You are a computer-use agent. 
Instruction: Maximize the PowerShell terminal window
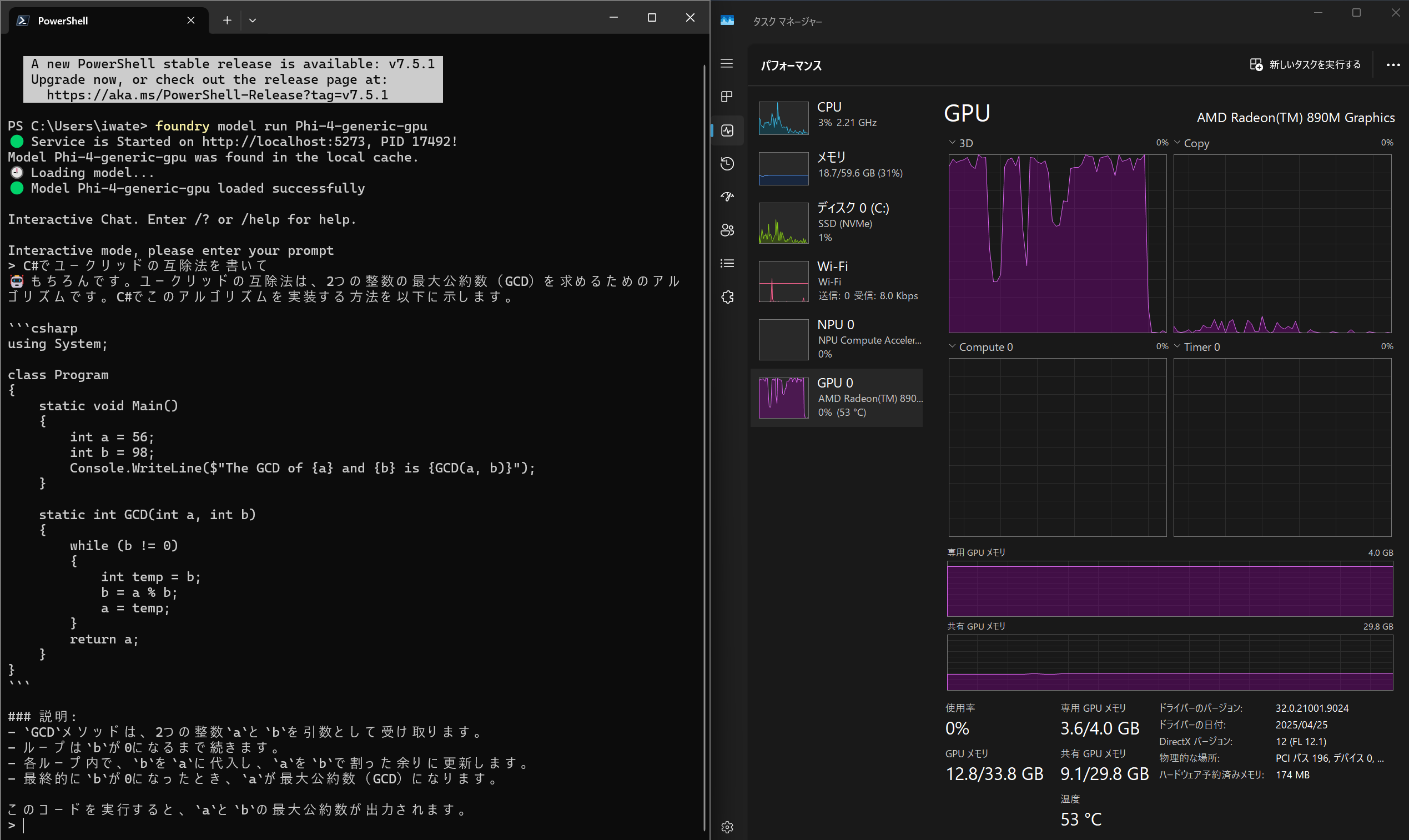[652, 18]
